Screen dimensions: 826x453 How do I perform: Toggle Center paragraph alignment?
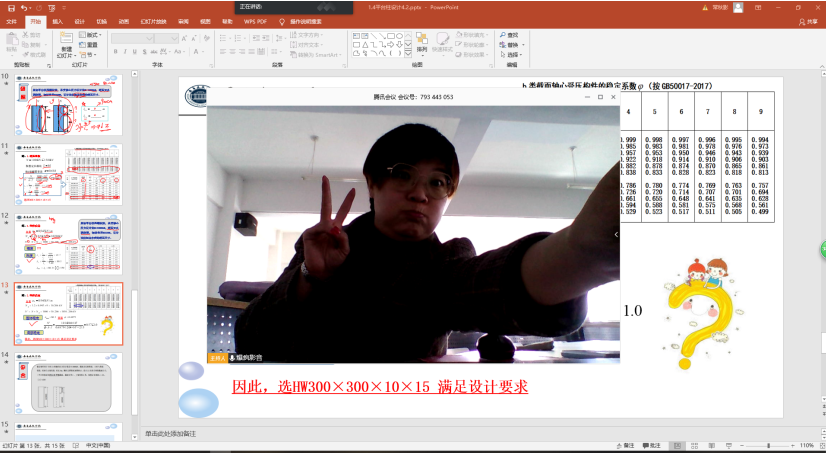232,52
